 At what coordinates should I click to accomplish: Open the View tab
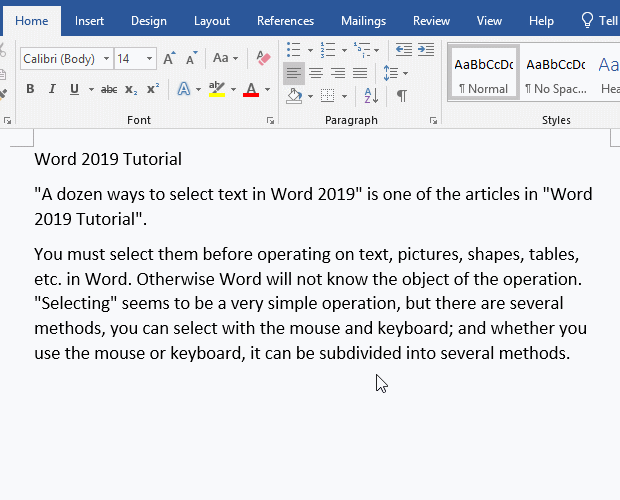[489, 21]
